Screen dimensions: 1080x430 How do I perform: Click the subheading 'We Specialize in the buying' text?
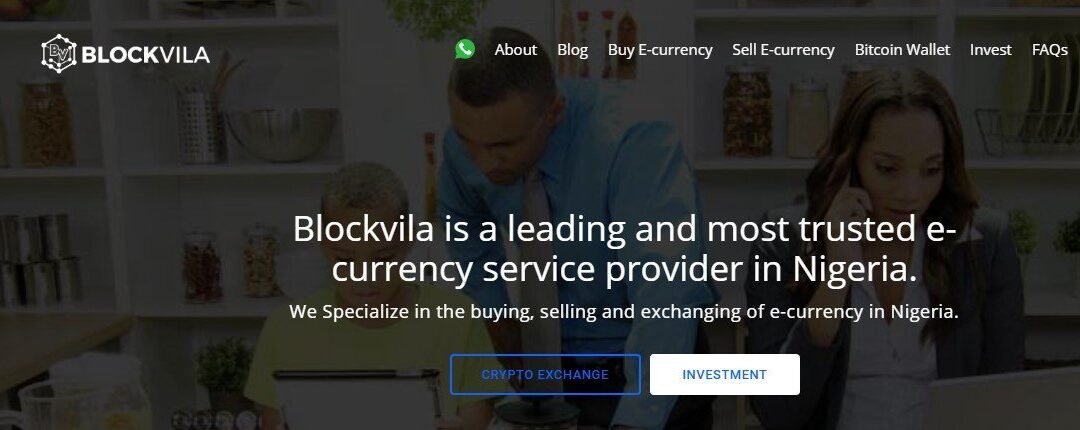624,311
